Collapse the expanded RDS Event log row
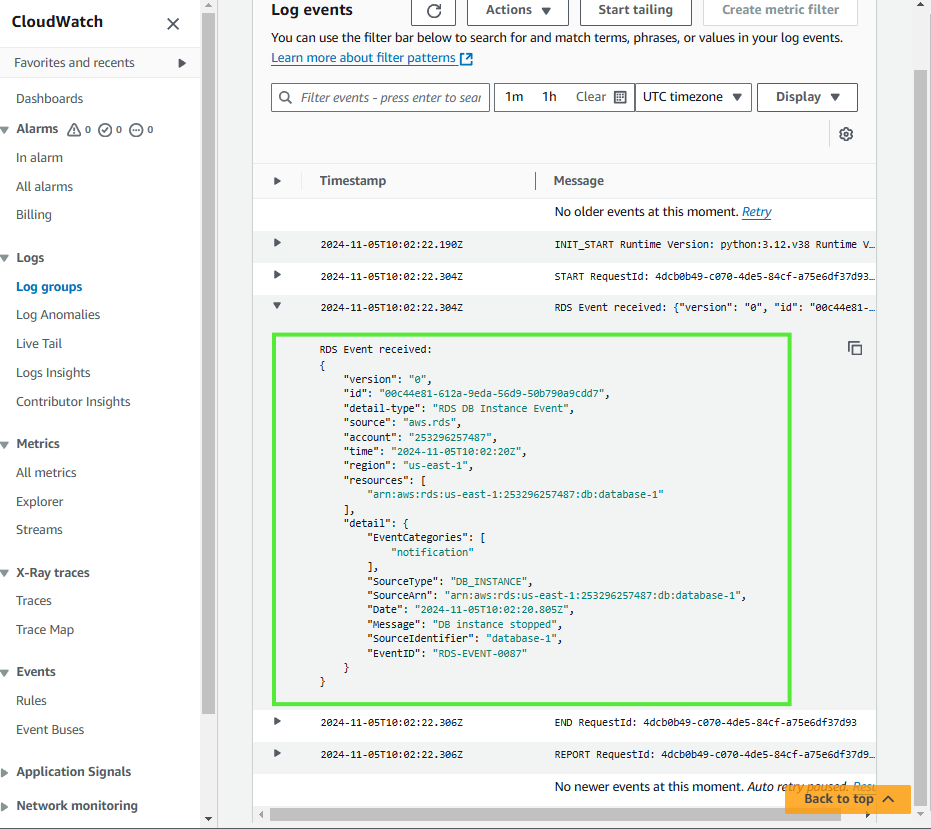This screenshot has width=931, height=829. [x=277, y=307]
